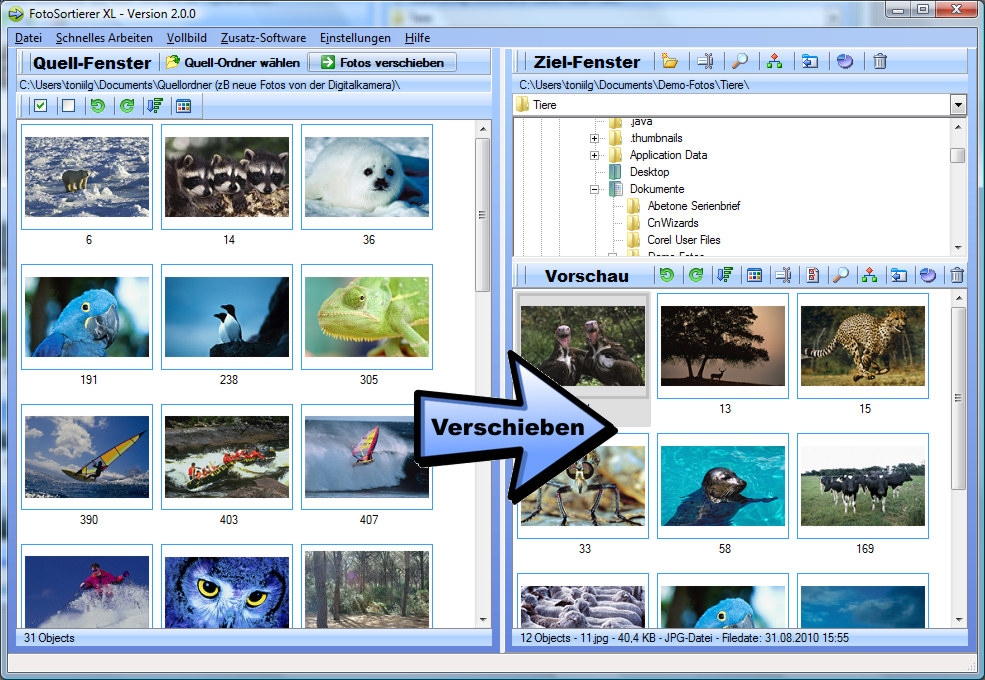Select the raccoons photo thumbnail 14
The height and width of the screenshot is (680, 985).
227,177
